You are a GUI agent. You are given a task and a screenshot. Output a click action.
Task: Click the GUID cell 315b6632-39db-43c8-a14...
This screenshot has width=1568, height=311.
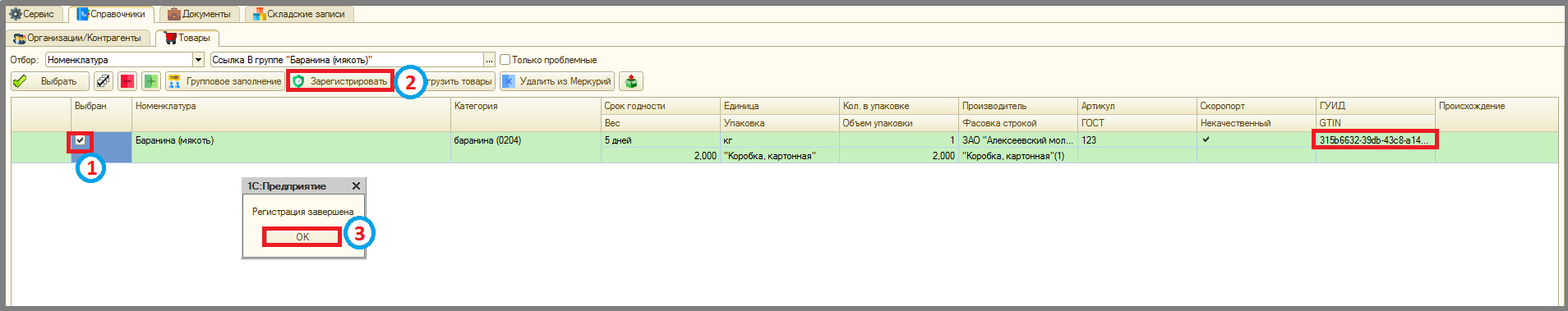(x=1375, y=140)
